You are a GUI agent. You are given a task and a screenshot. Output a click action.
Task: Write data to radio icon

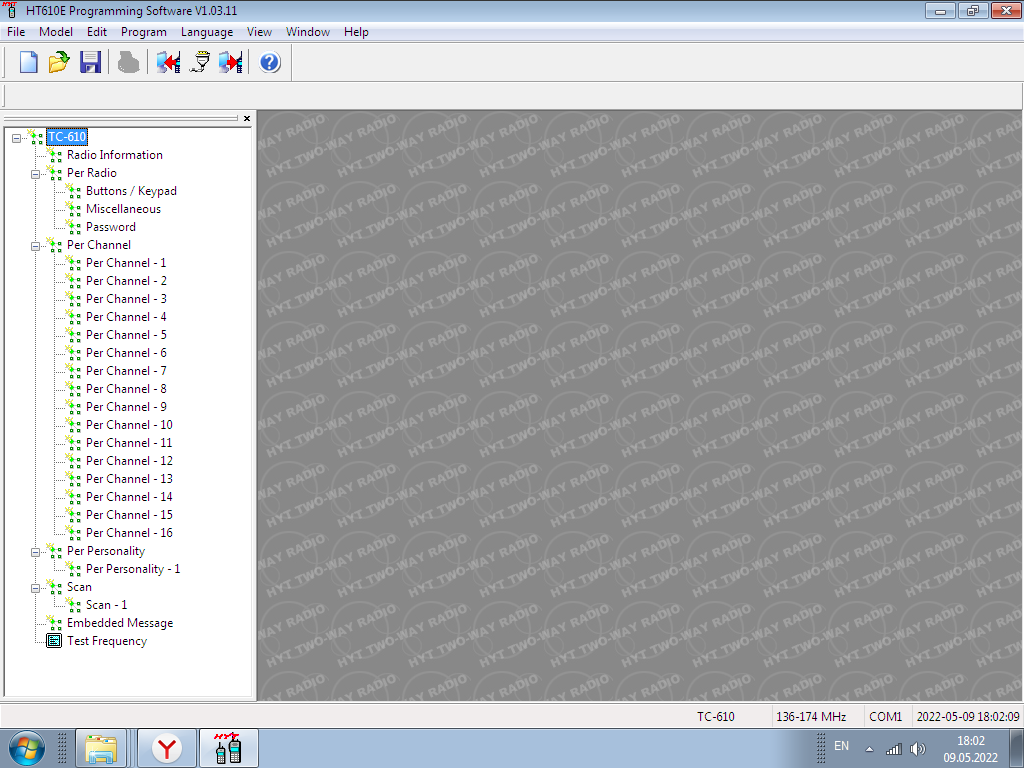coord(231,62)
